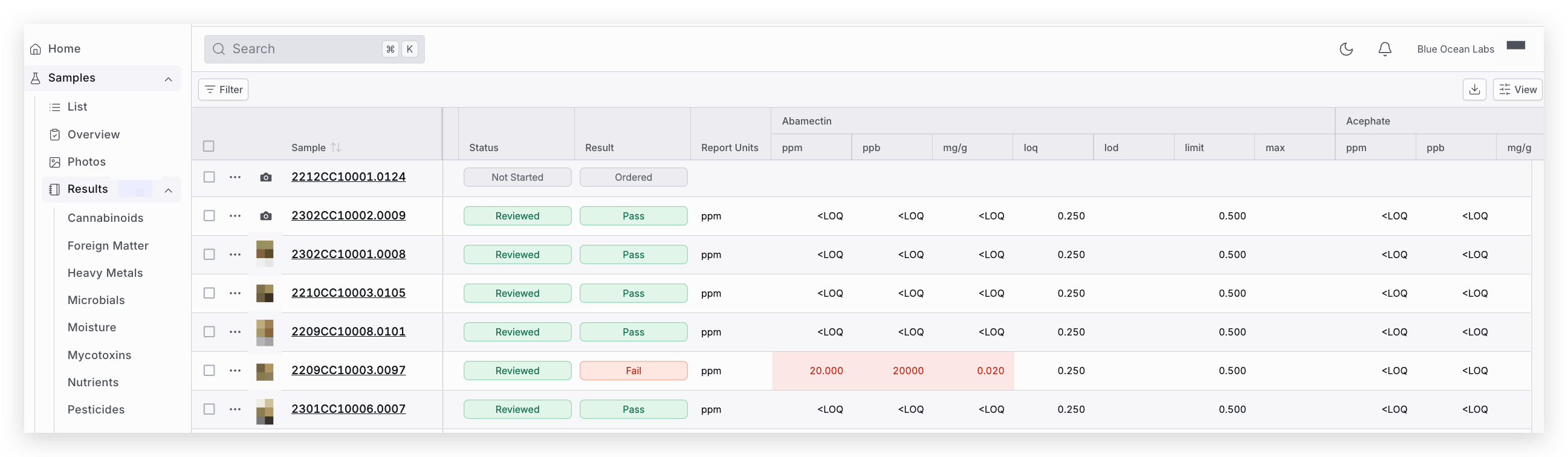Collapse the Samples section chevron

[169, 79]
